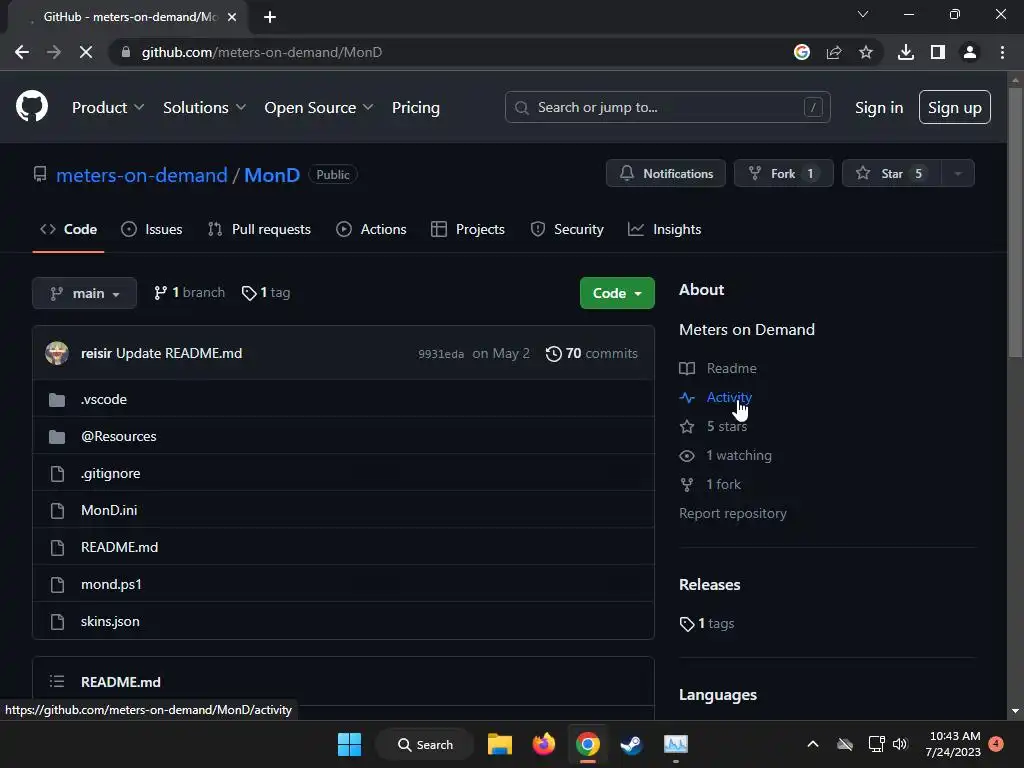Click the system monitor taskbar icon
The width and height of the screenshot is (1024, 768).
pos(676,744)
